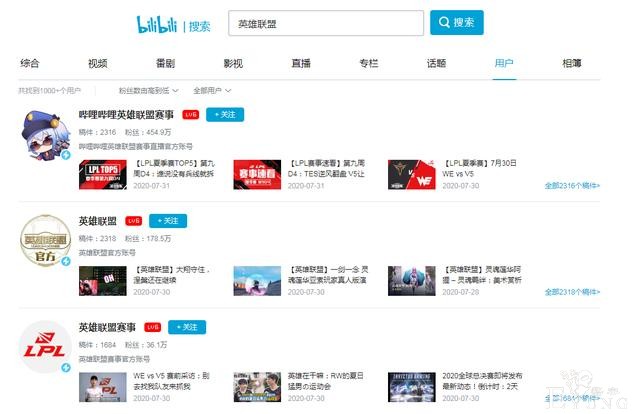This screenshot has height=414, width=640.
Task: Switch to the 番剧 tab
Action: coord(165,63)
